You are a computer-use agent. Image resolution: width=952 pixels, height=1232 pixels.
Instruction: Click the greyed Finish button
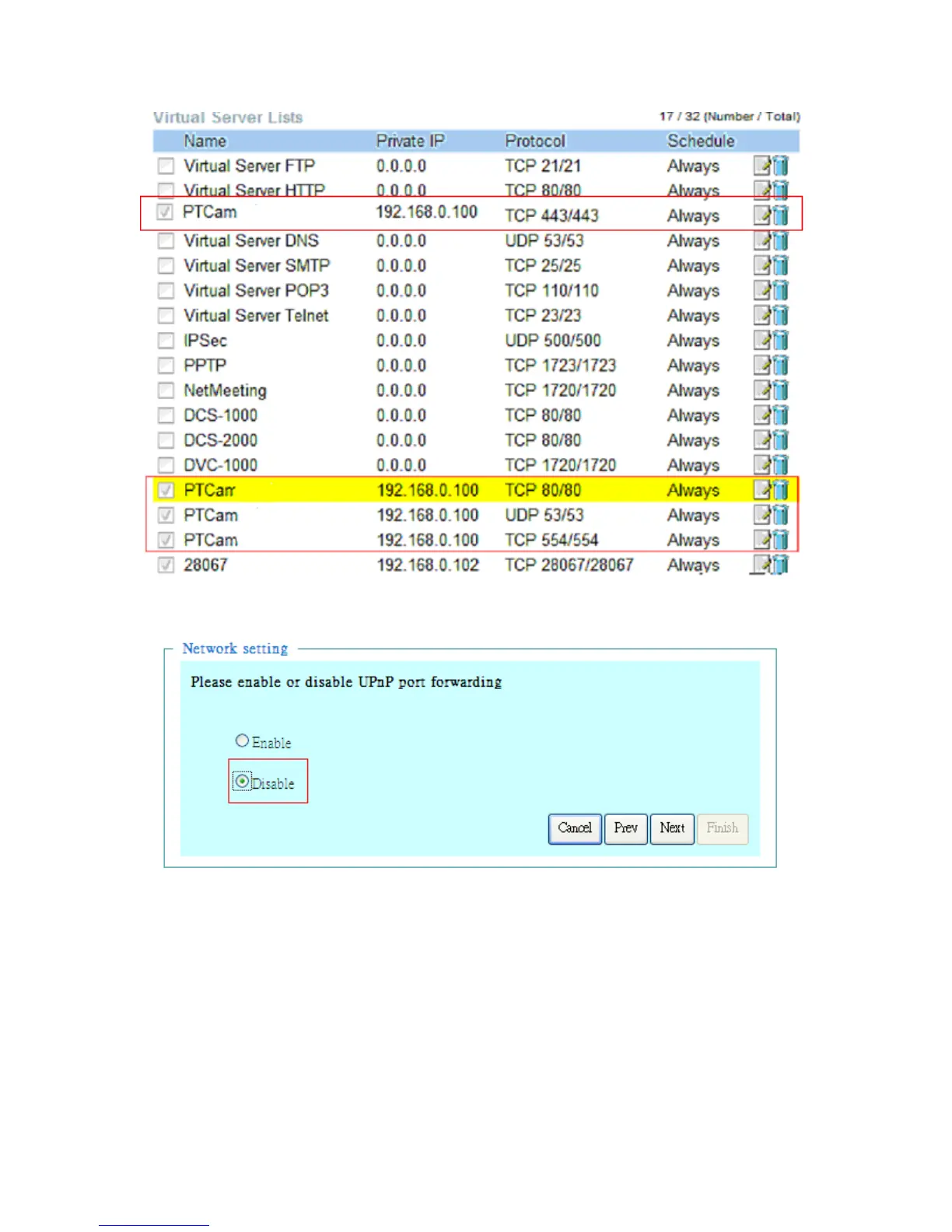point(723,828)
